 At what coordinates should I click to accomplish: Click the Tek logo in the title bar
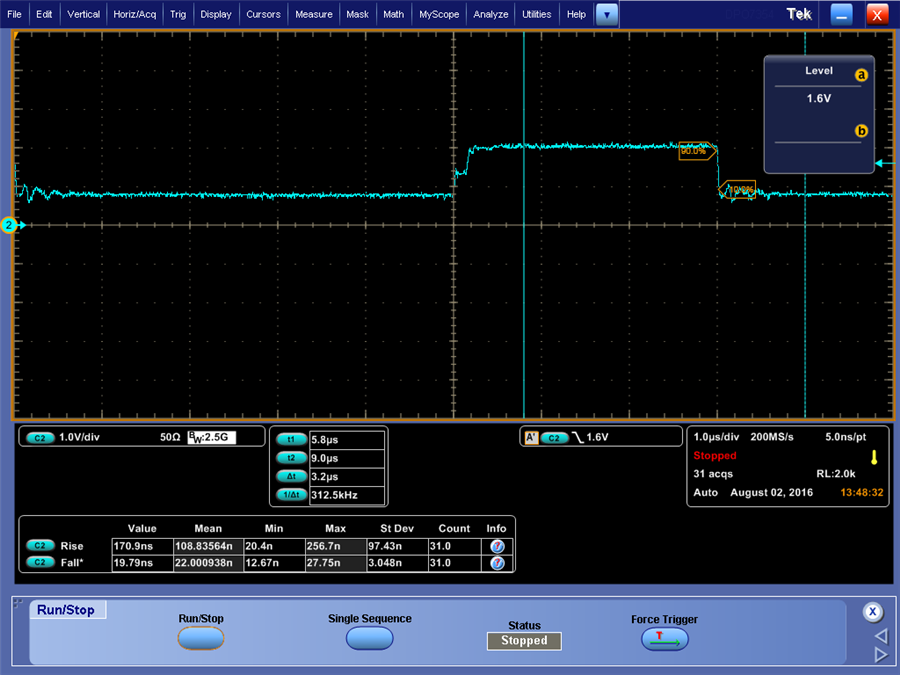pyautogui.click(x=799, y=14)
